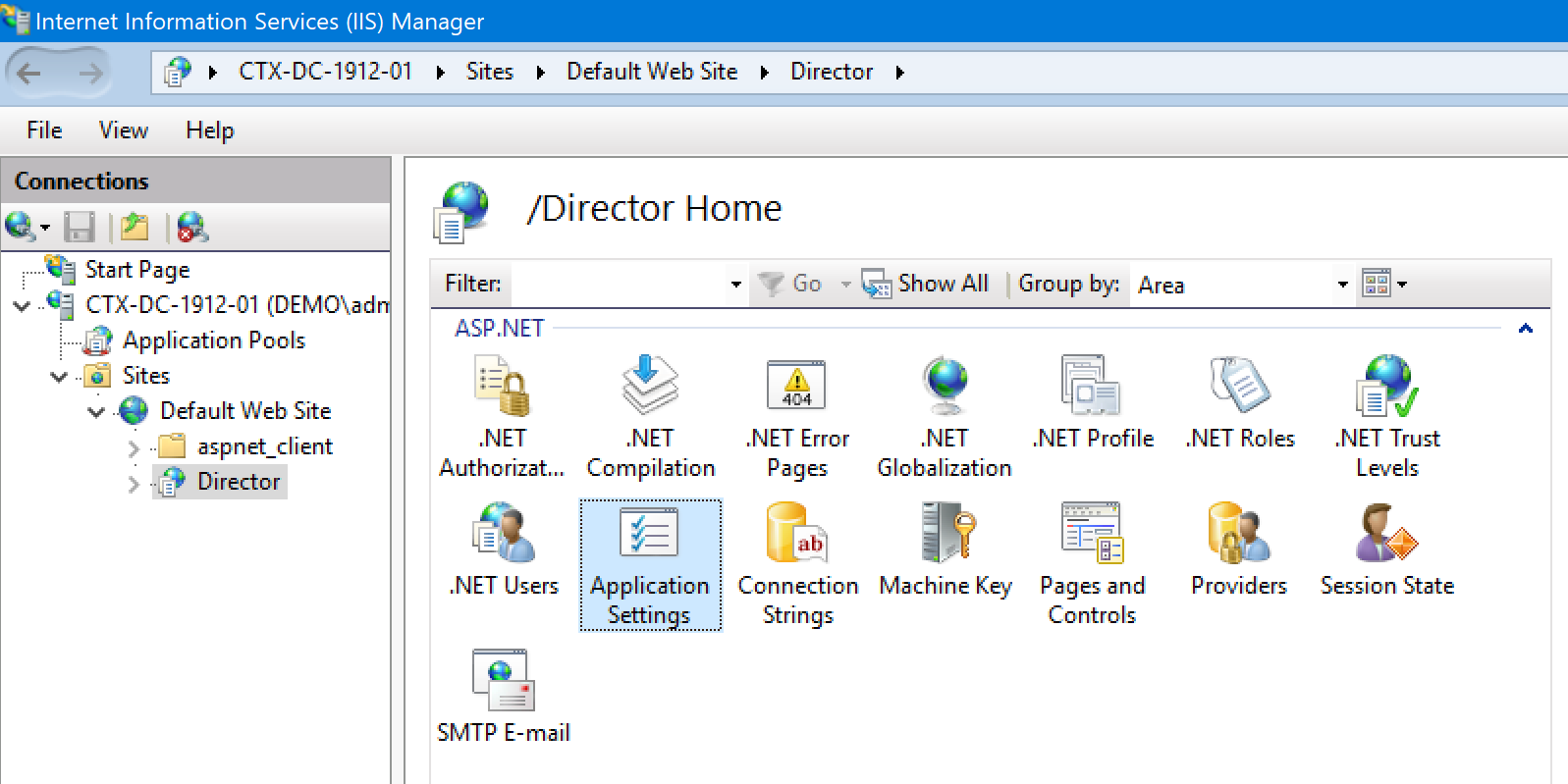Open the .NET Compilation feature
The image size is (1568, 784).
coord(650,387)
